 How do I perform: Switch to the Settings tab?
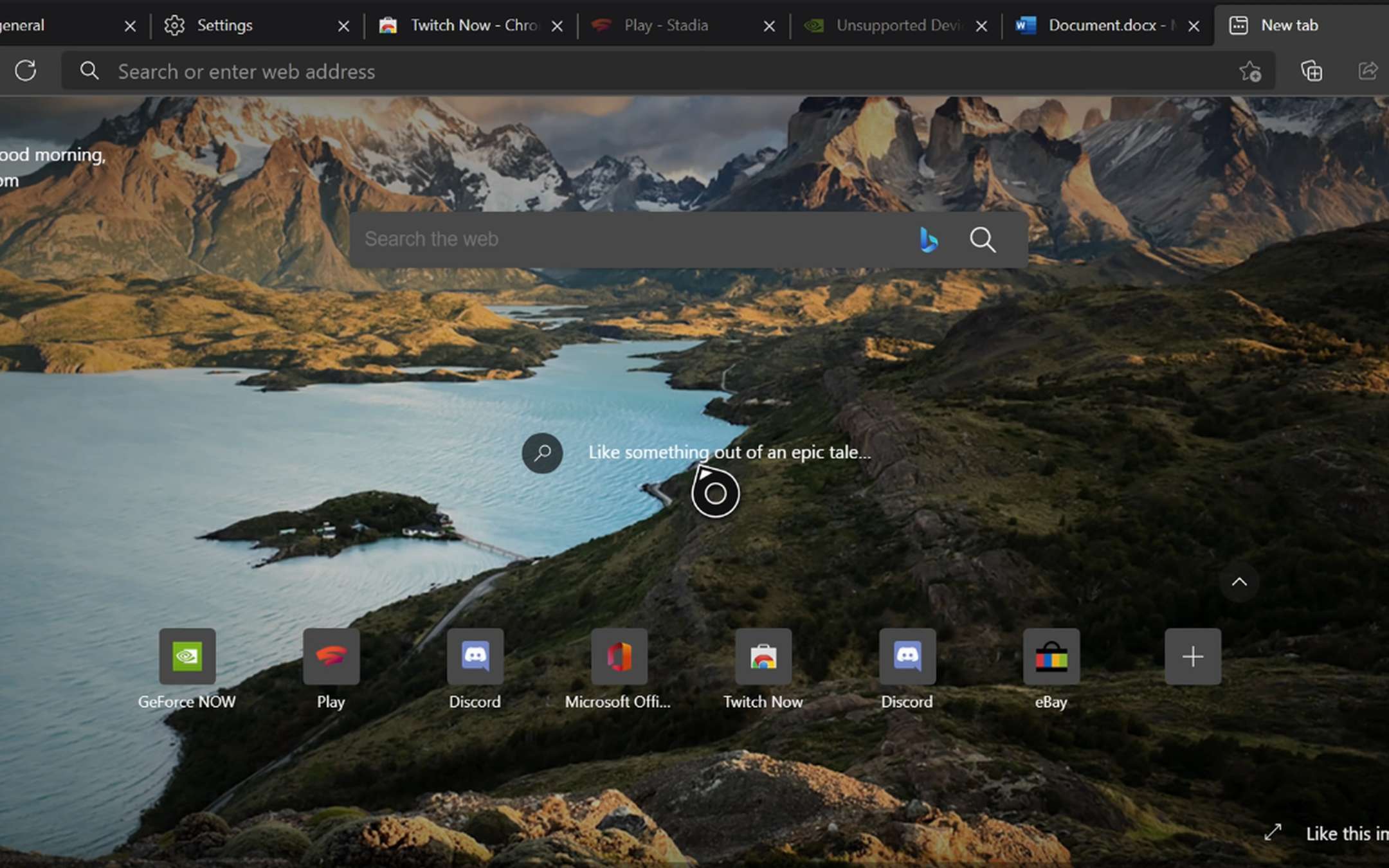pyautogui.click(x=224, y=25)
